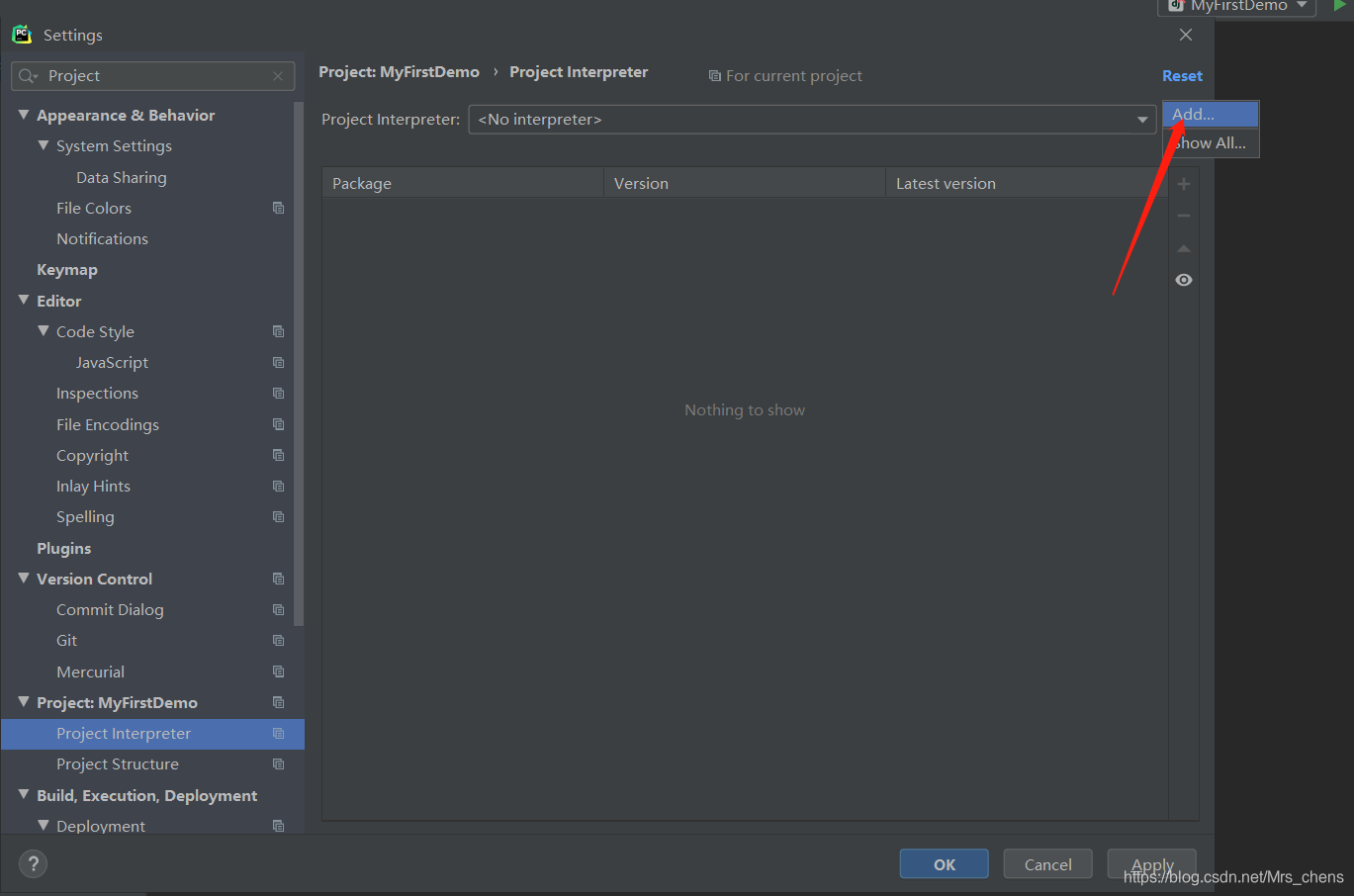
Task: Click project-level icon beside Copyright
Action: coord(278,455)
